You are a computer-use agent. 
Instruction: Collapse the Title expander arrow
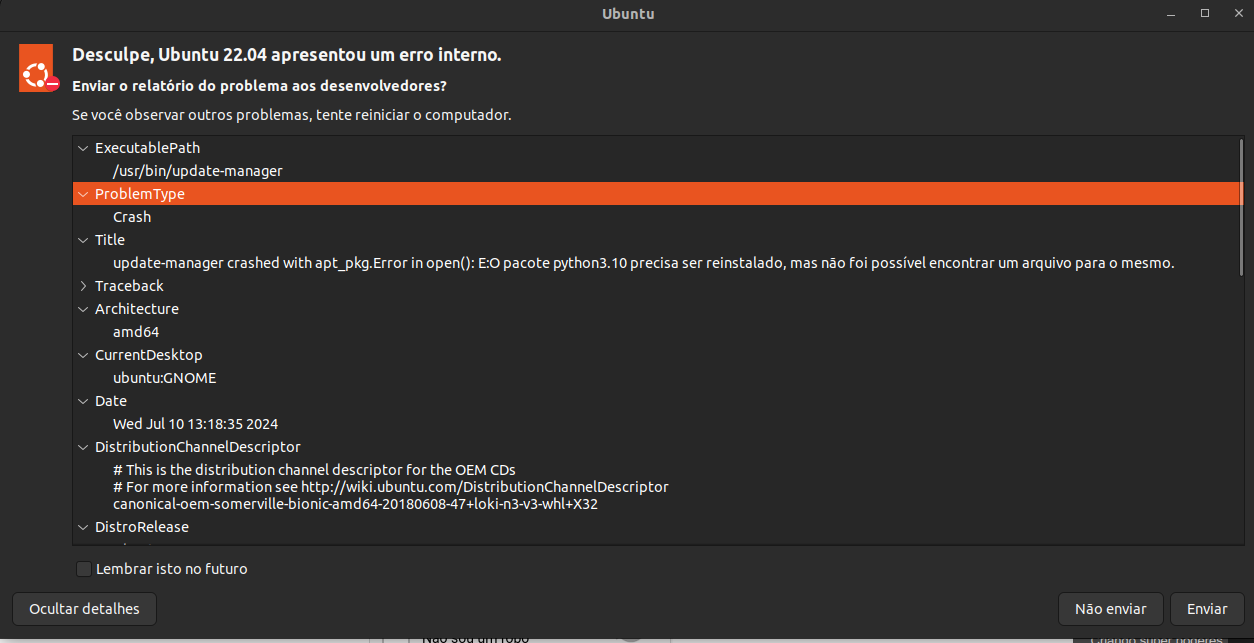(x=83, y=240)
